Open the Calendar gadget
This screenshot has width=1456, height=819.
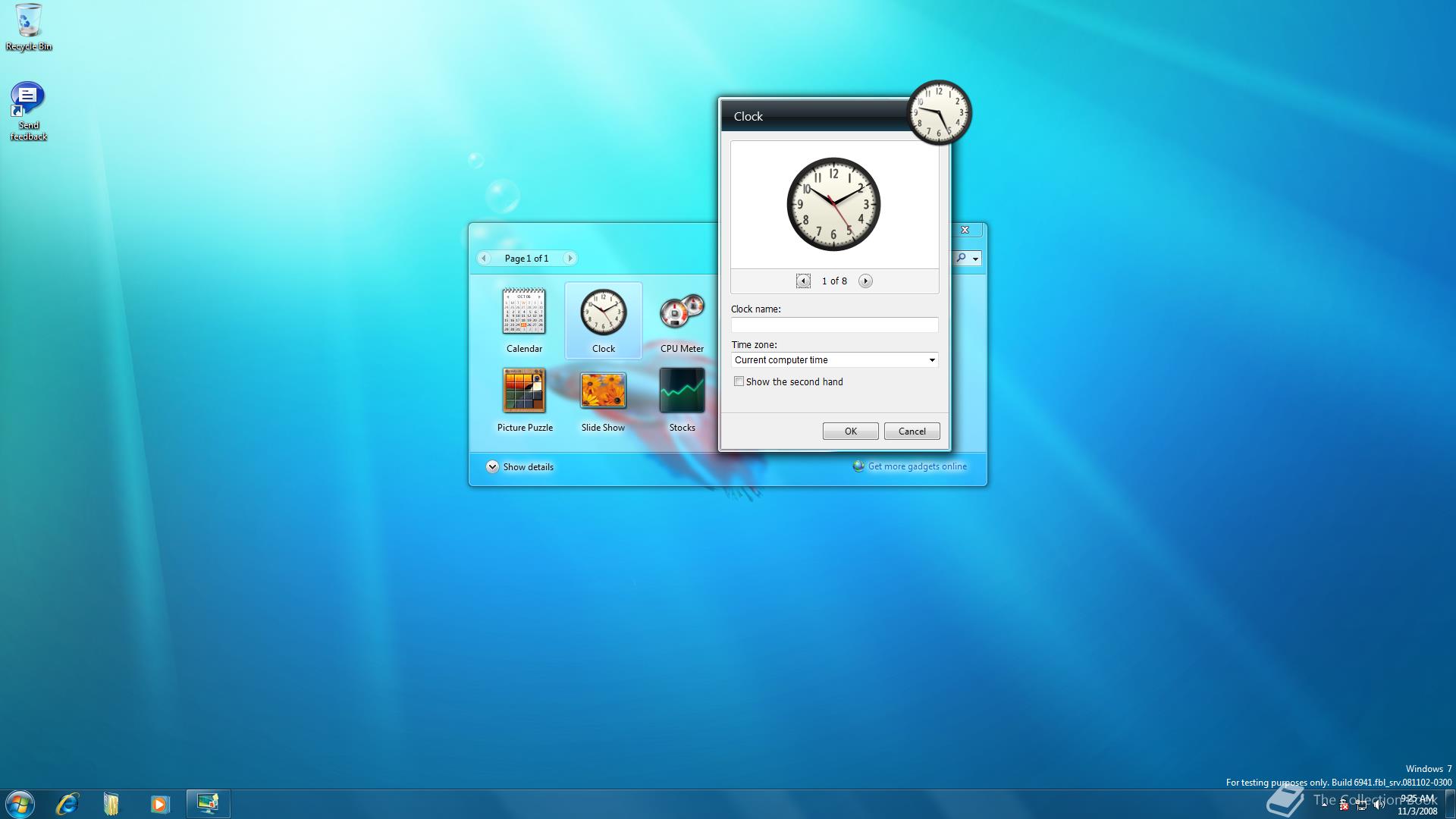(524, 320)
